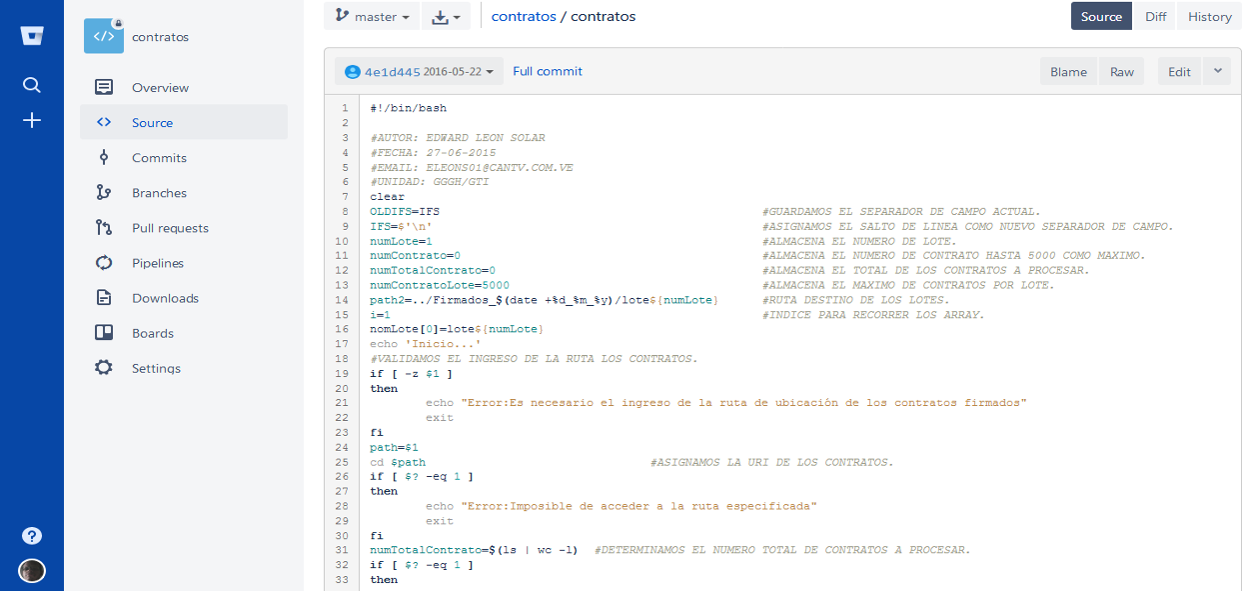Open search with the magnifier icon

pyautogui.click(x=32, y=85)
